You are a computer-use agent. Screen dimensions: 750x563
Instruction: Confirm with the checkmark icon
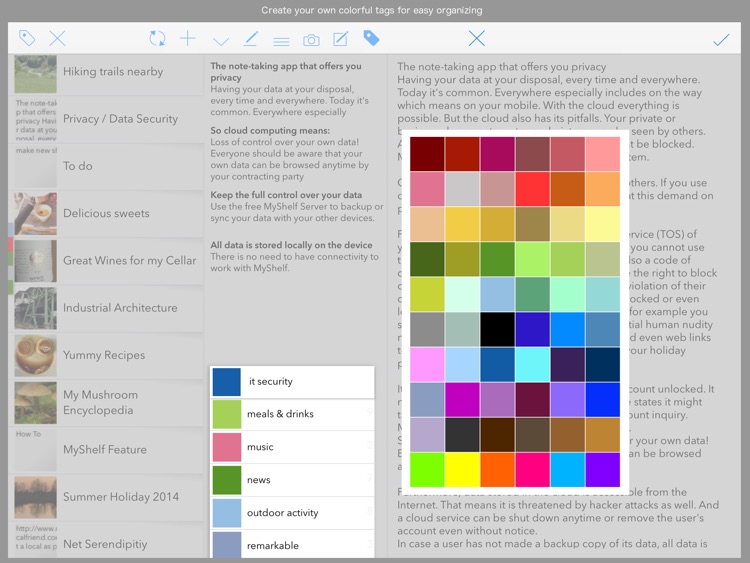pos(721,40)
